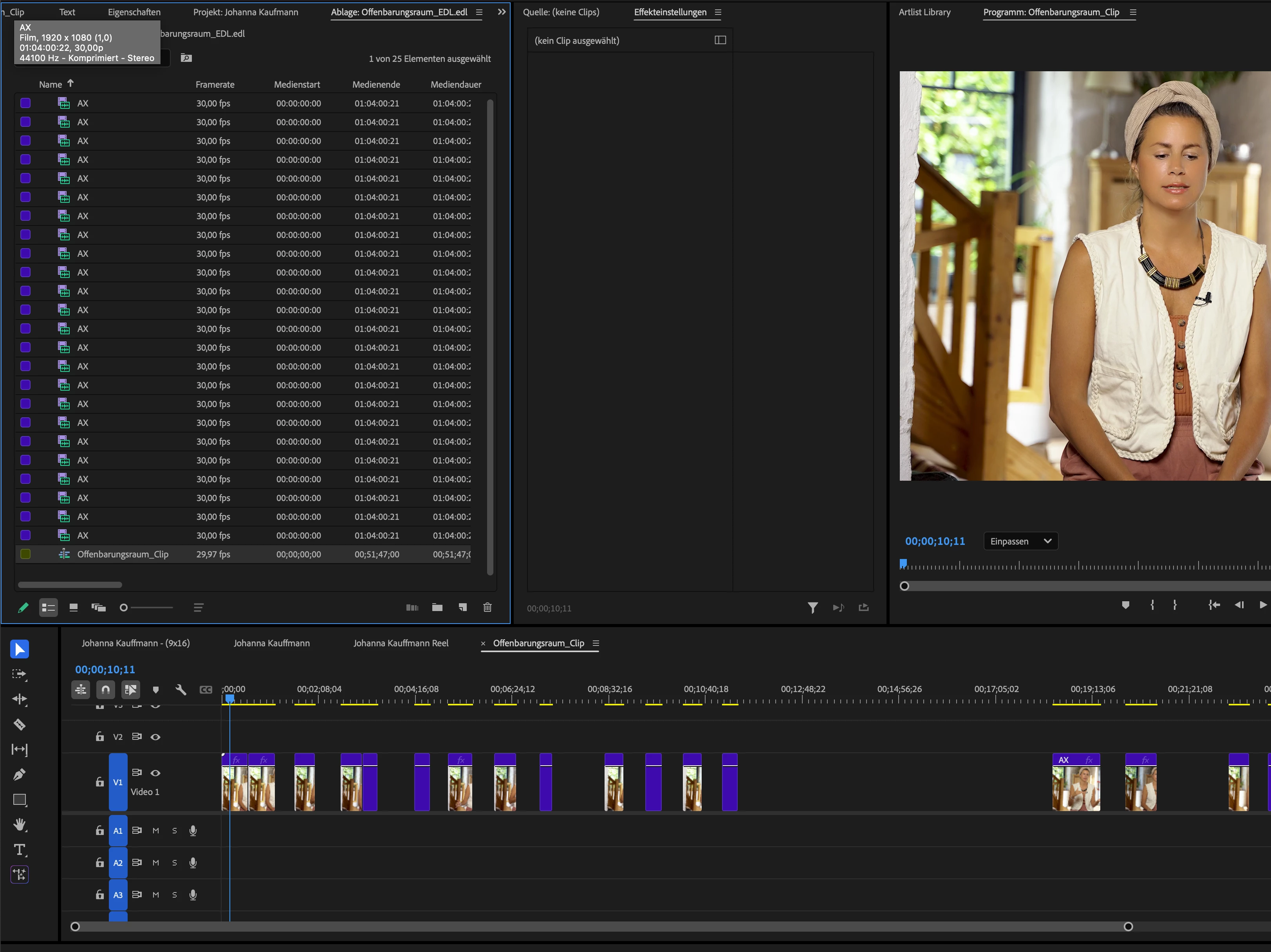
Task: Open timeline wrench display settings
Action: coord(181,689)
